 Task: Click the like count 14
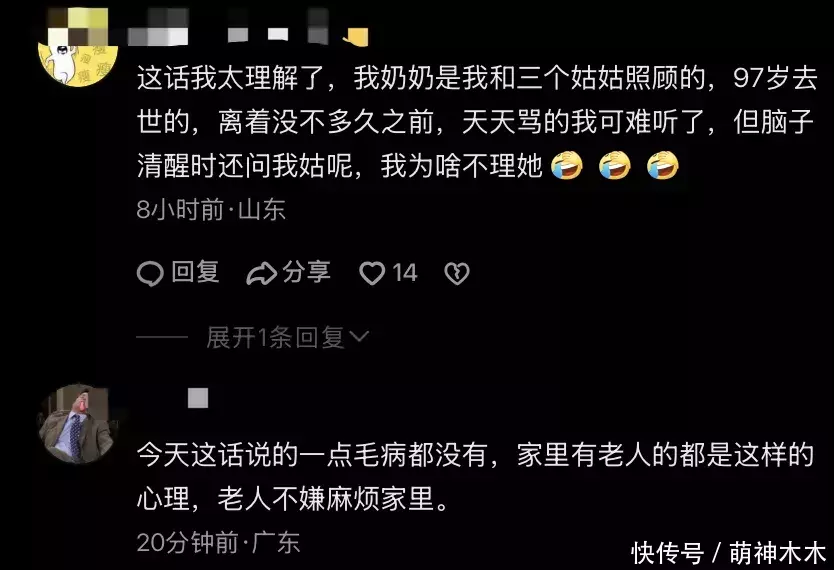click(405, 273)
